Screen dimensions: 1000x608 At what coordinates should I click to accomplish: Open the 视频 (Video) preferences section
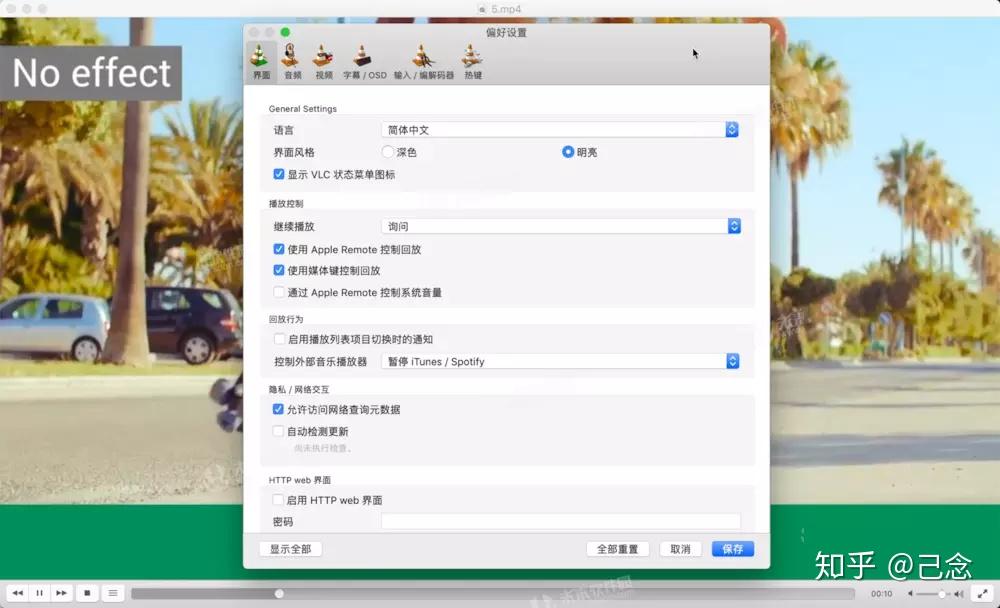click(323, 60)
